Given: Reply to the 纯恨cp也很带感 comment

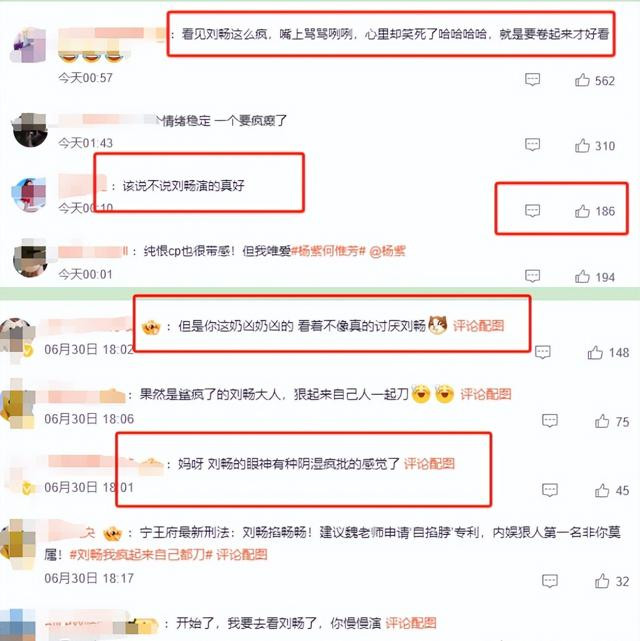Looking at the screenshot, I should coord(533,276).
